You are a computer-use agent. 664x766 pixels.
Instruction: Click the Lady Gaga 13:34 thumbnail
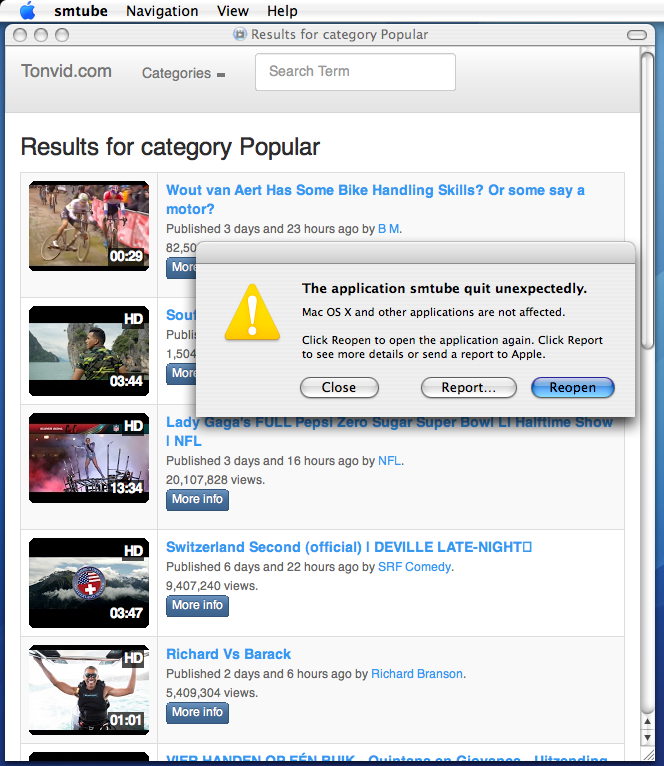[x=89, y=458]
